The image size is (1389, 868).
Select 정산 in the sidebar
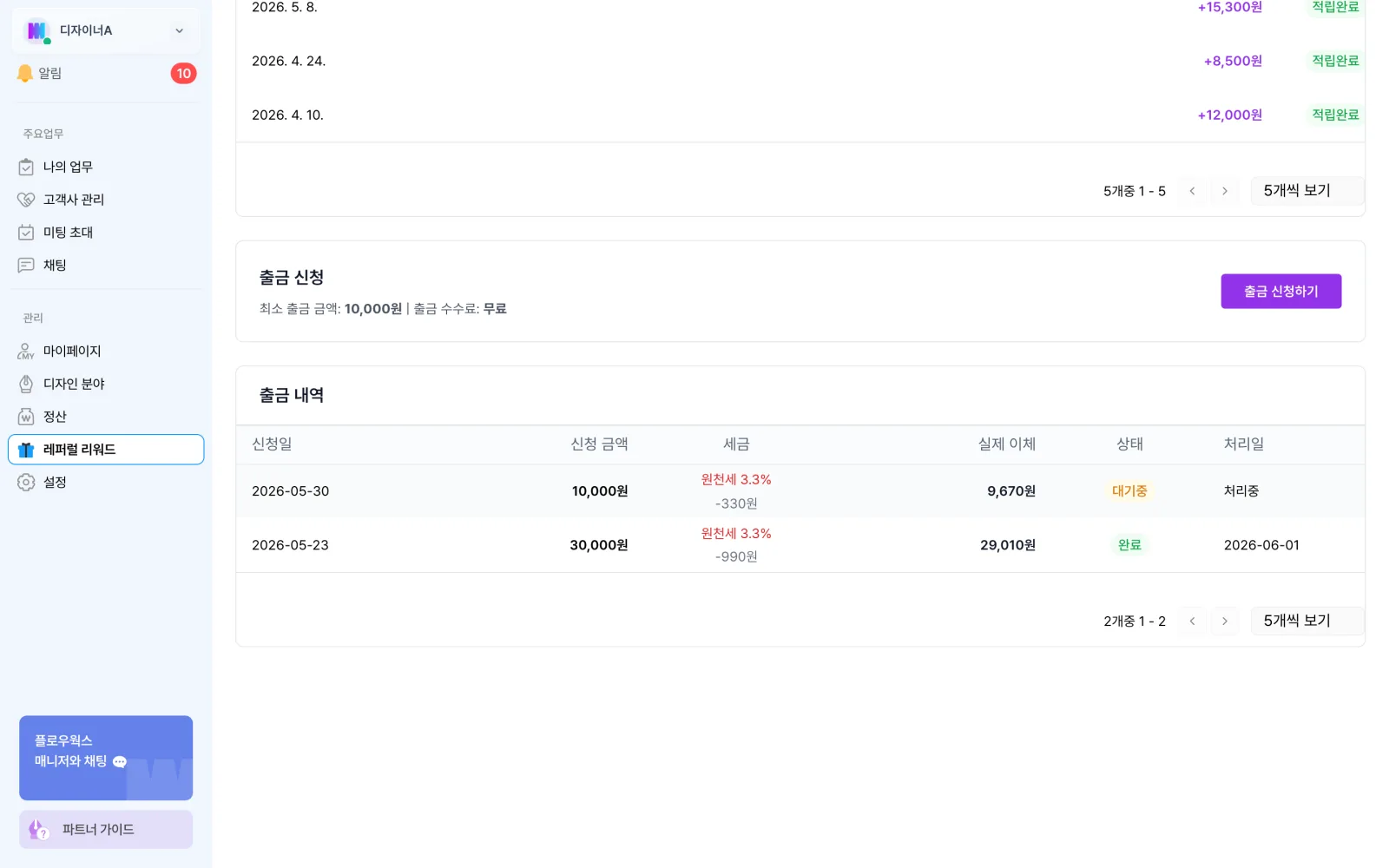106,417
